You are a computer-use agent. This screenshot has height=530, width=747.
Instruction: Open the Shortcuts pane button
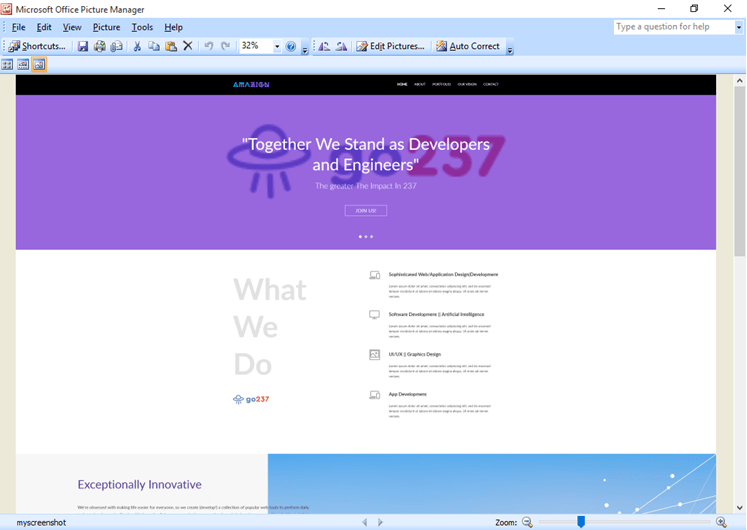[x=37, y=46]
